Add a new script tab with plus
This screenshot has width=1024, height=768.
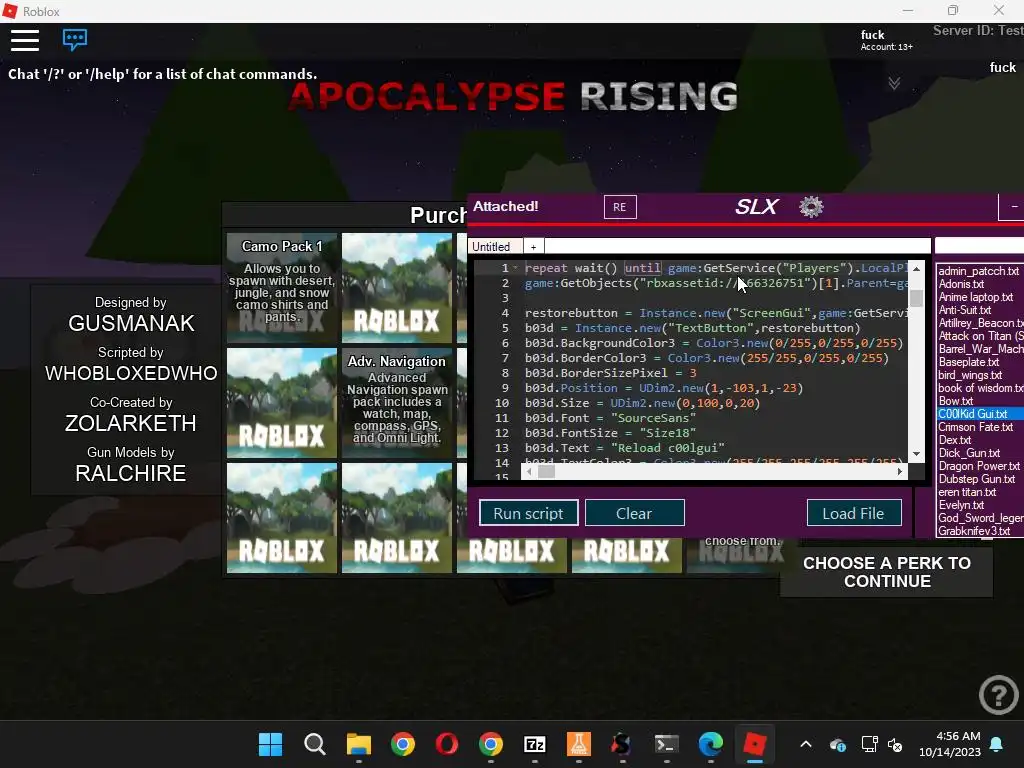pos(533,246)
